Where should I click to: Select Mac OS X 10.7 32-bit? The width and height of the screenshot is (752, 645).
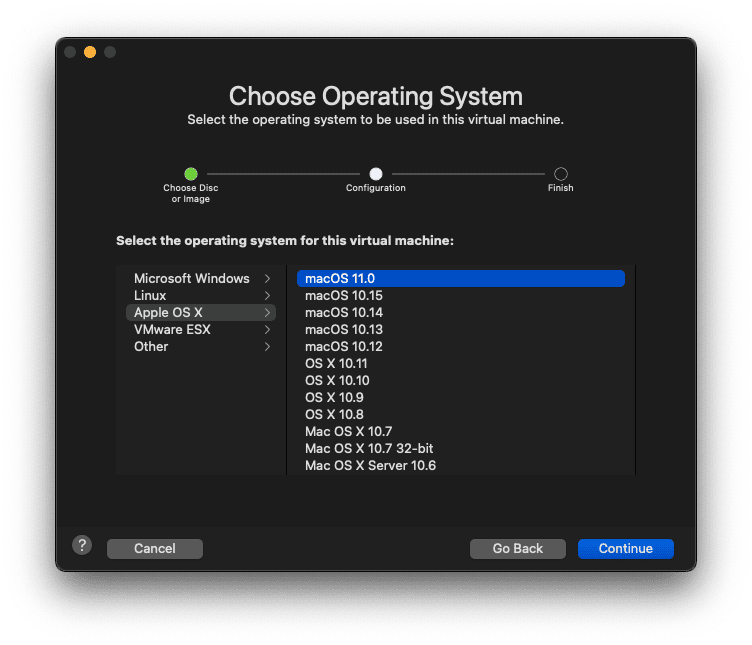[x=460, y=448]
